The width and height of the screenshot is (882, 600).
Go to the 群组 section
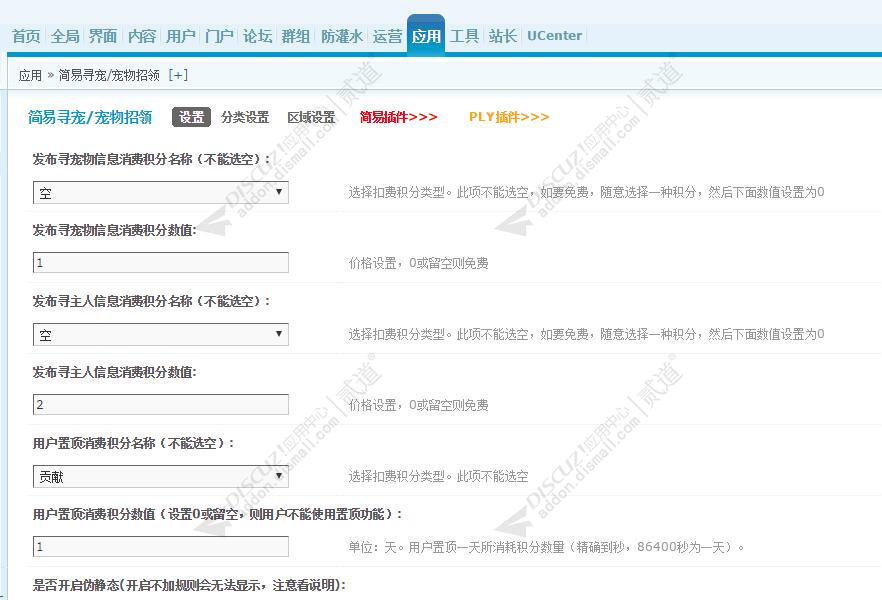coord(296,36)
